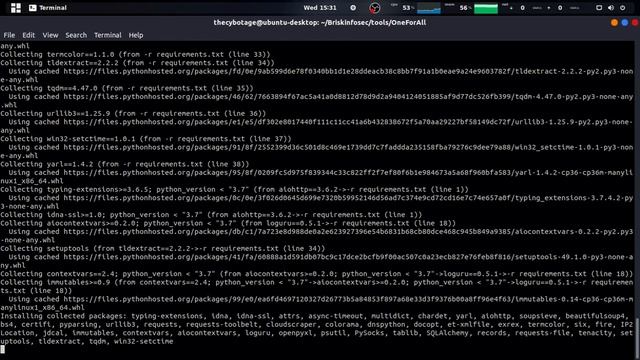Open the memory usage green graph

pyautogui.click(x=486, y=8)
